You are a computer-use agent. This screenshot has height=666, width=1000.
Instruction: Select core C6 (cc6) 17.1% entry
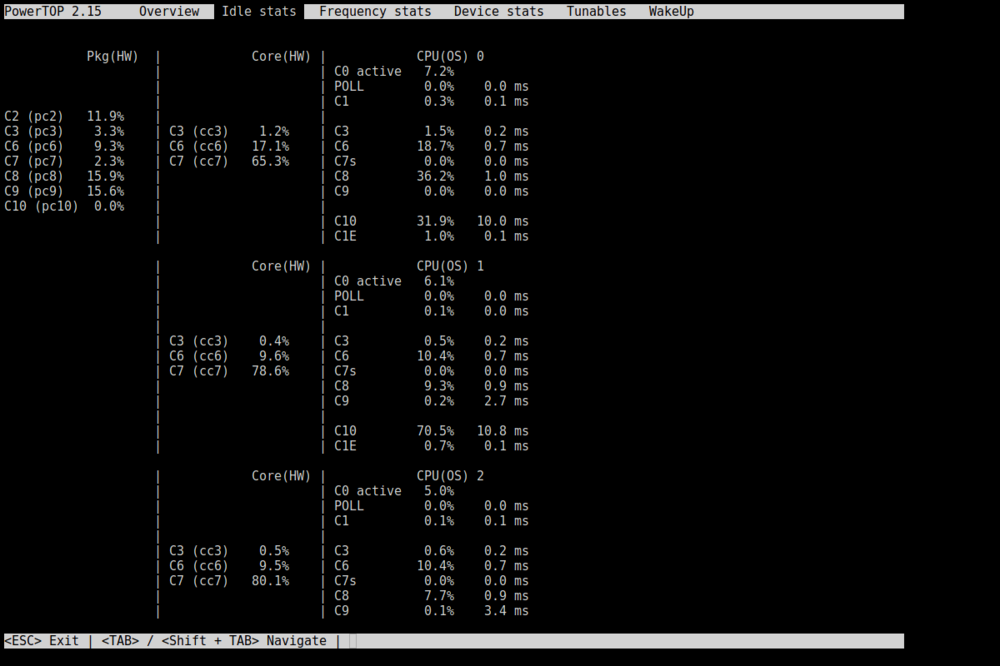pos(229,146)
